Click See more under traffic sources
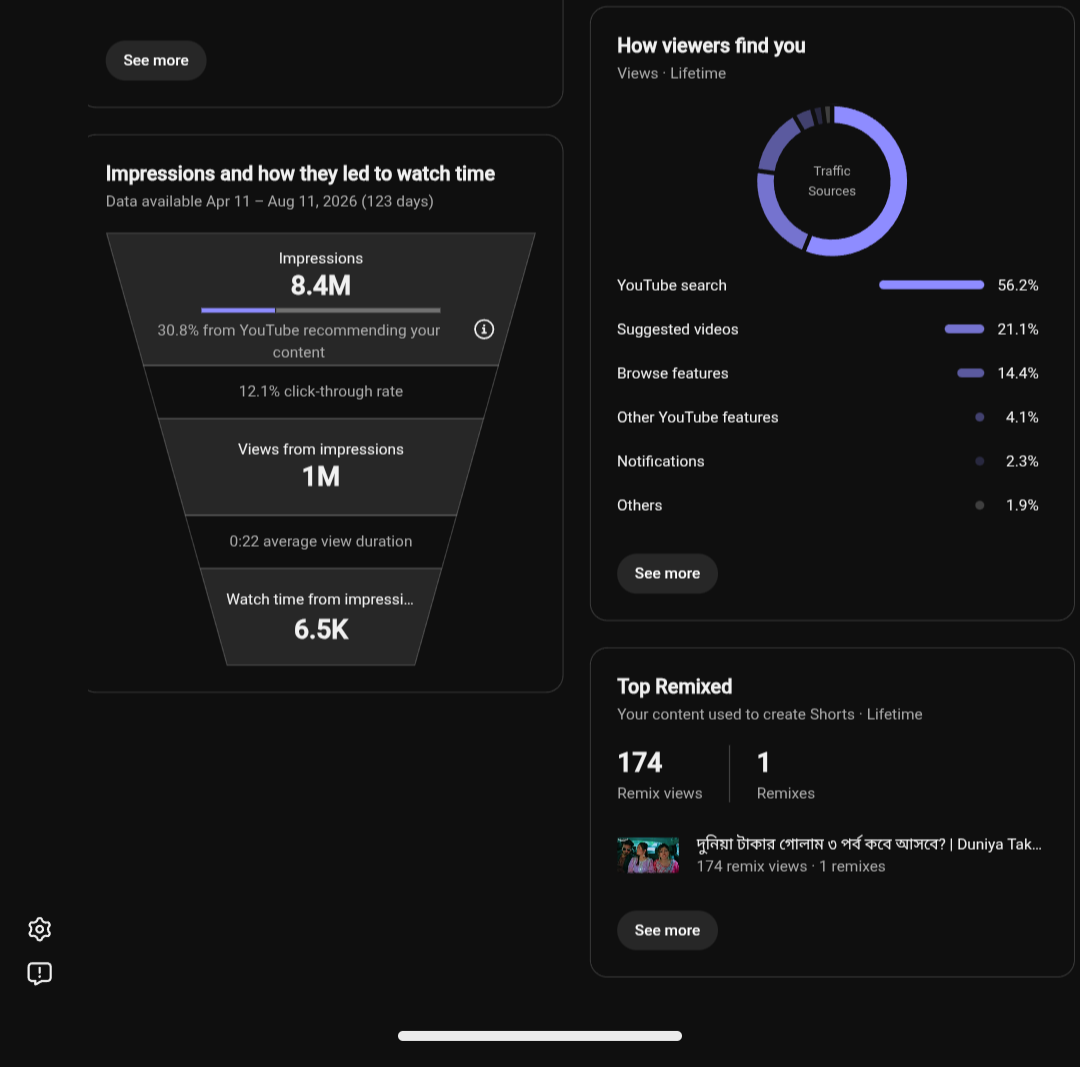Image resolution: width=1080 pixels, height=1067 pixels. pyautogui.click(x=667, y=573)
